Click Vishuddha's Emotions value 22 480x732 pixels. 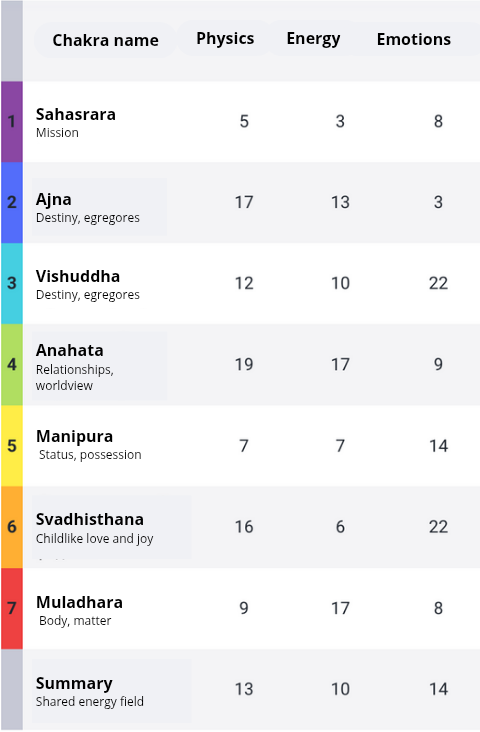point(438,283)
